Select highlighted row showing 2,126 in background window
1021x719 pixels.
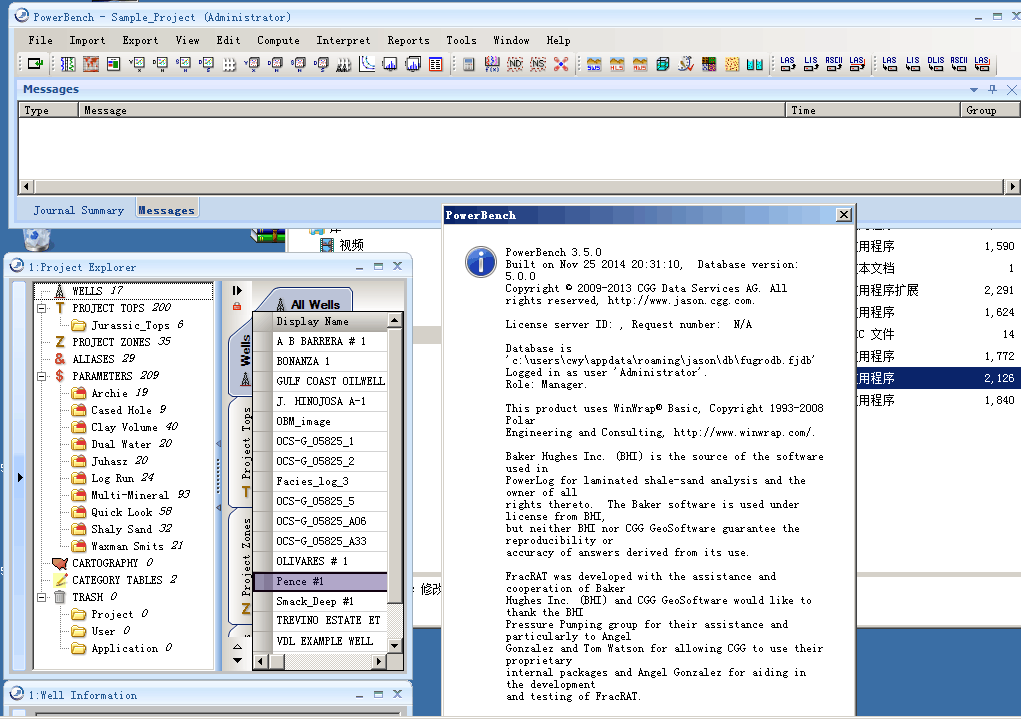tap(938, 378)
